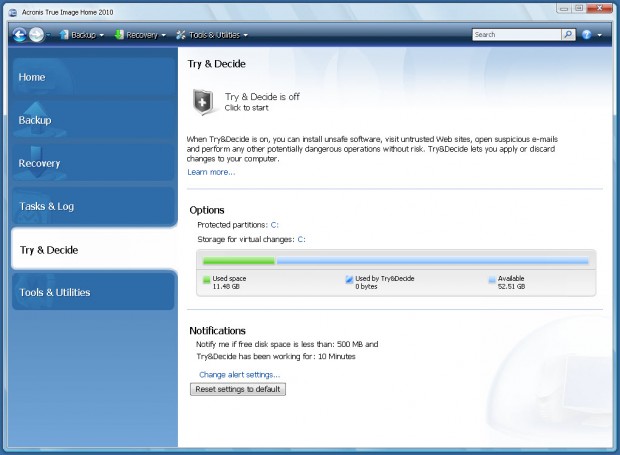
Task: Change protected partitions C: link
Action: (274, 225)
